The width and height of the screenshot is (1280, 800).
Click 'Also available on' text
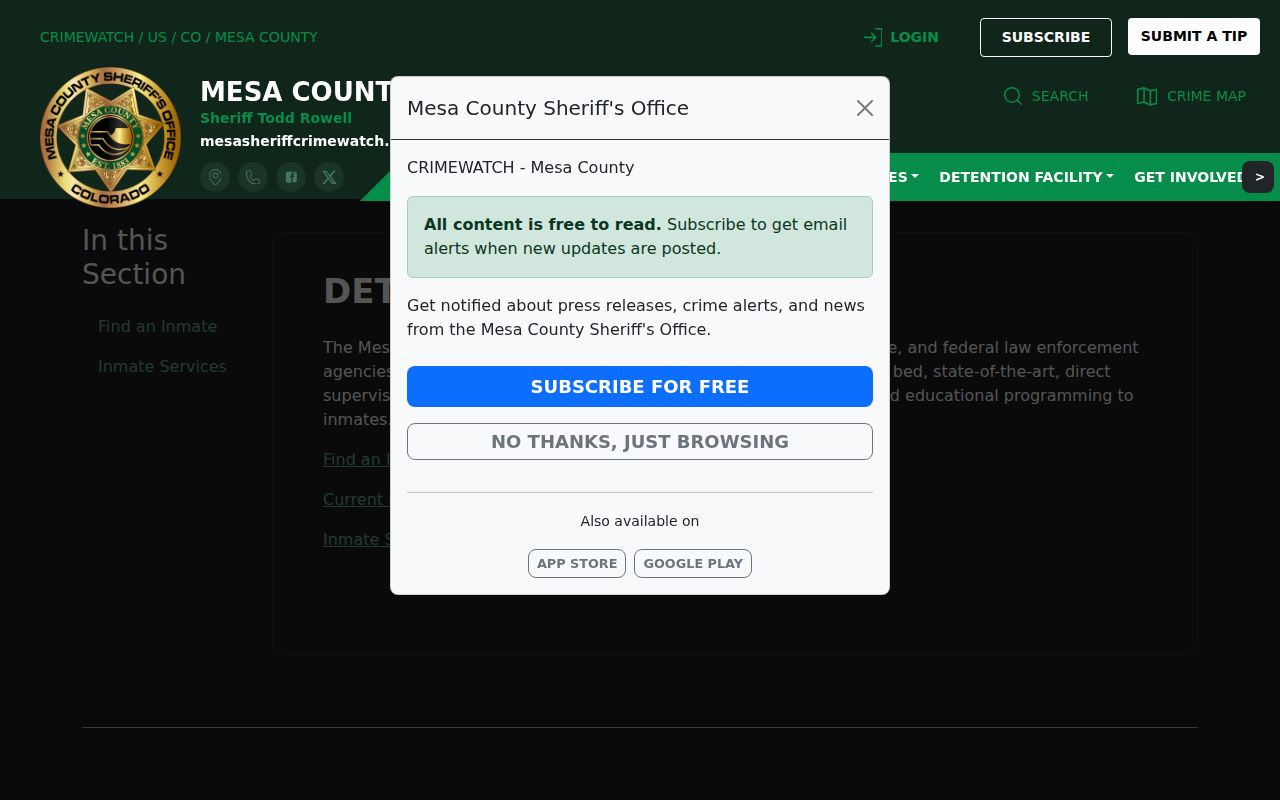click(640, 521)
